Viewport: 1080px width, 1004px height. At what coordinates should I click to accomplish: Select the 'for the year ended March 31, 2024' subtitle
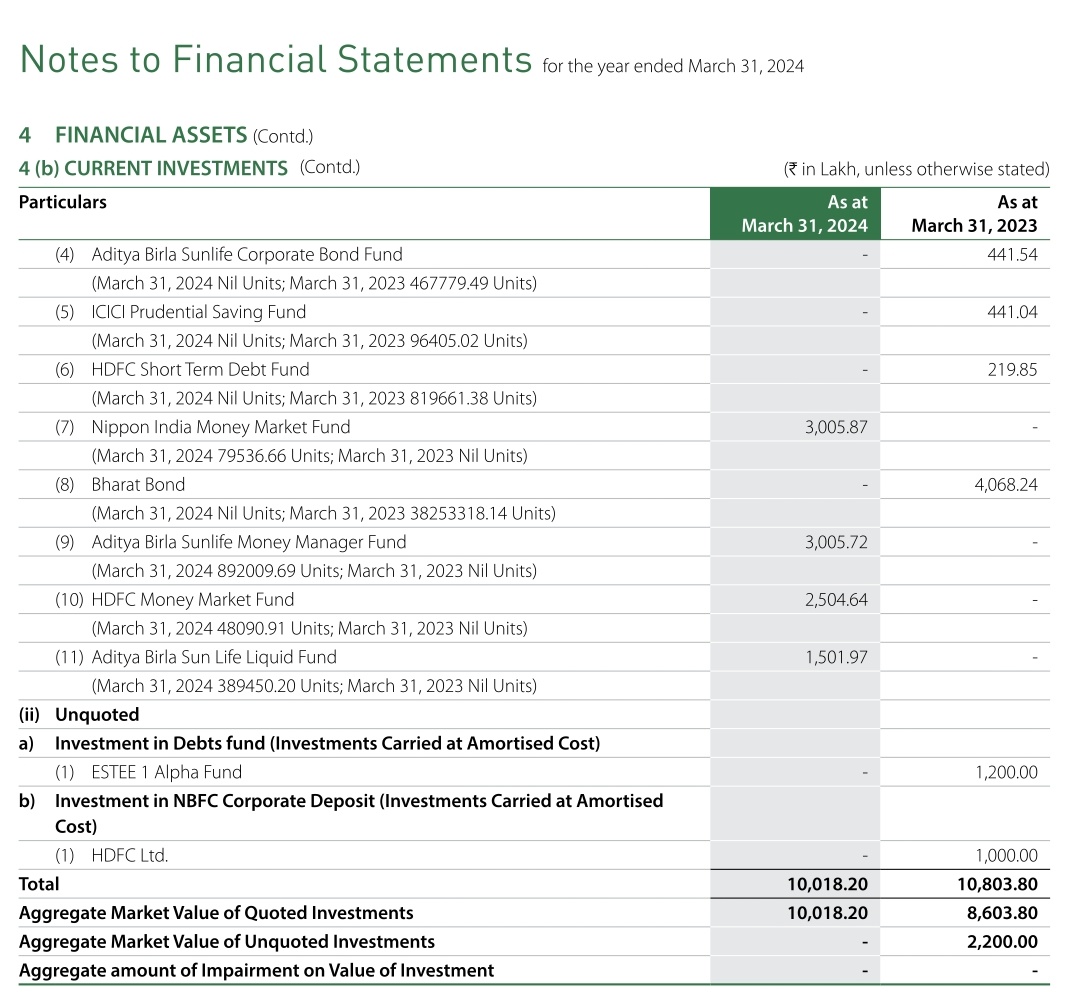(x=673, y=66)
